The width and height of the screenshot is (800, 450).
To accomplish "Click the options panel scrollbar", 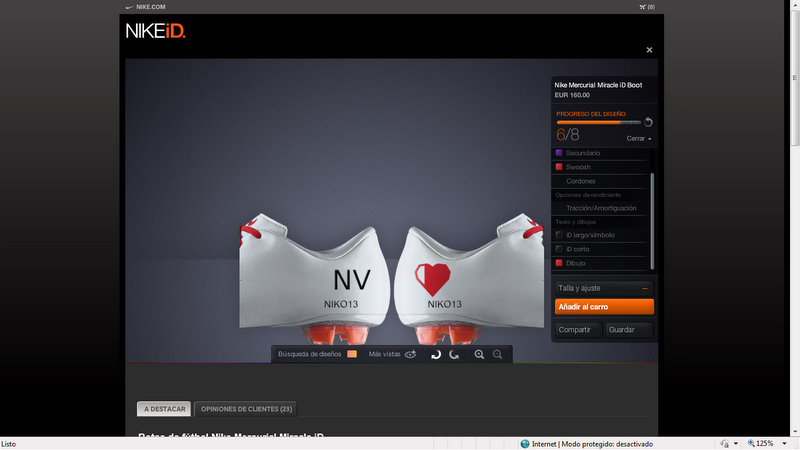I will coord(652,221).
